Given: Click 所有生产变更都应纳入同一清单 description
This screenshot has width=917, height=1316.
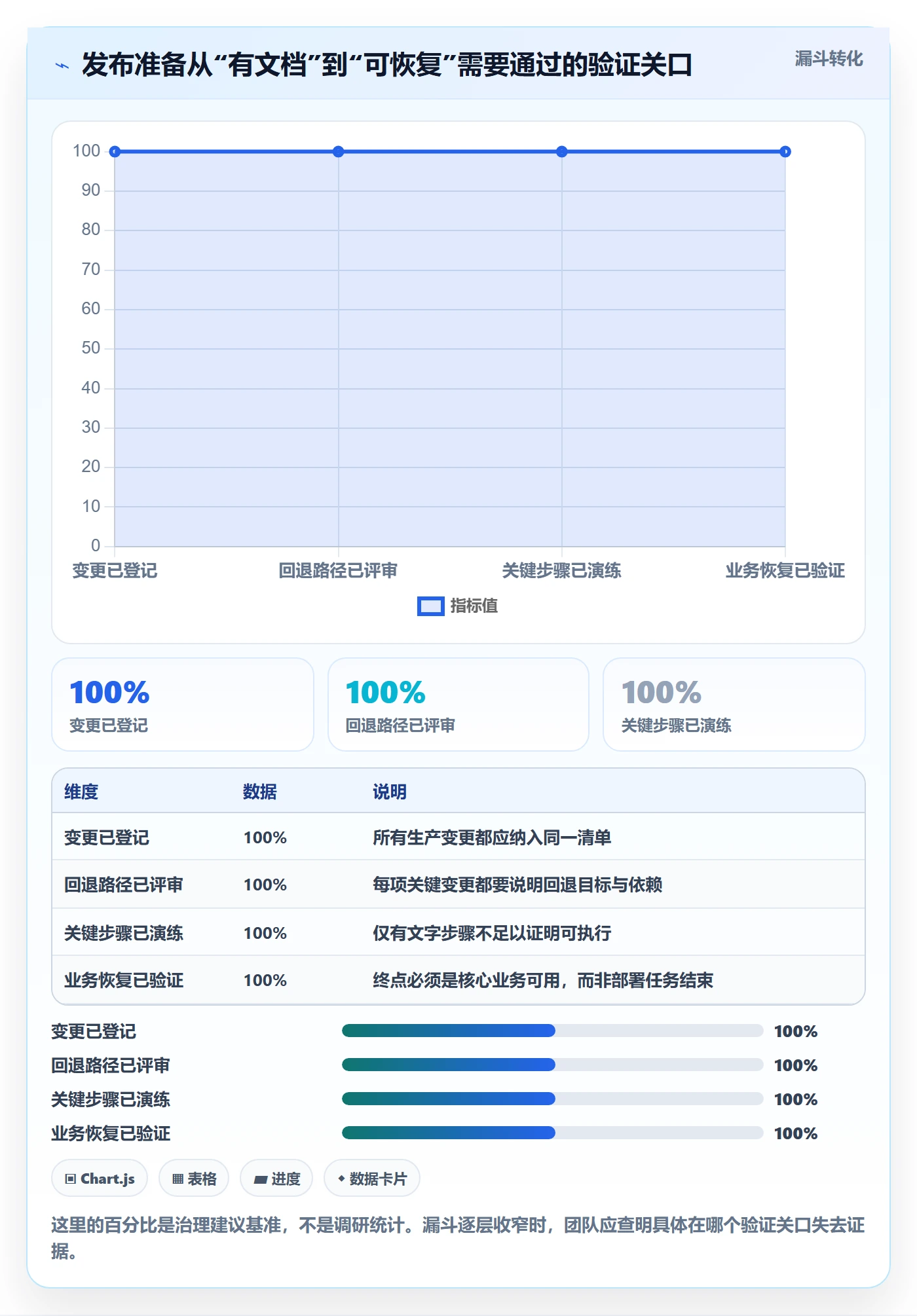Looking at the screenshot, I should pos(492,837).
